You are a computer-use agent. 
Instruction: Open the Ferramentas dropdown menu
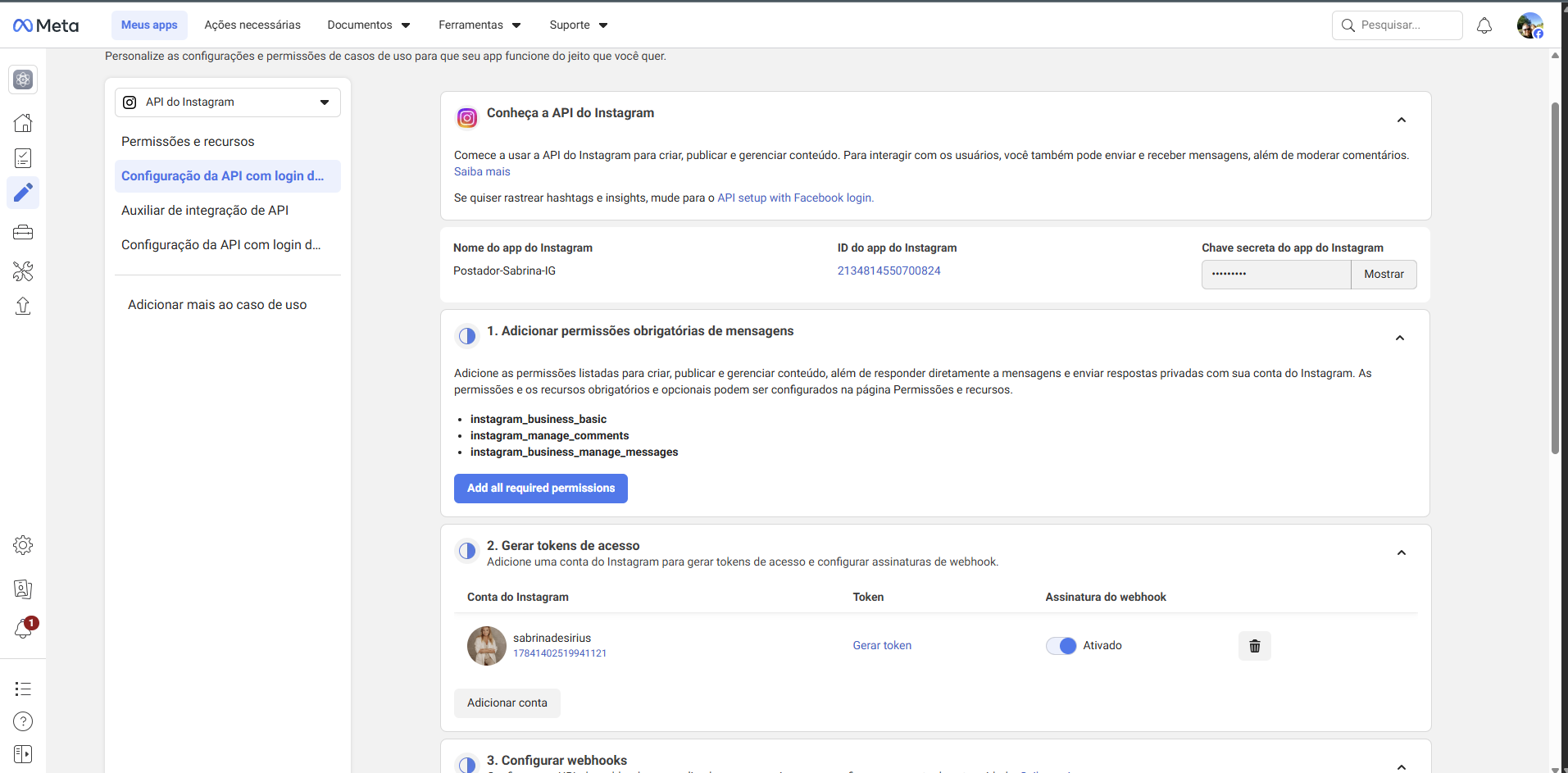pos(479,25)
